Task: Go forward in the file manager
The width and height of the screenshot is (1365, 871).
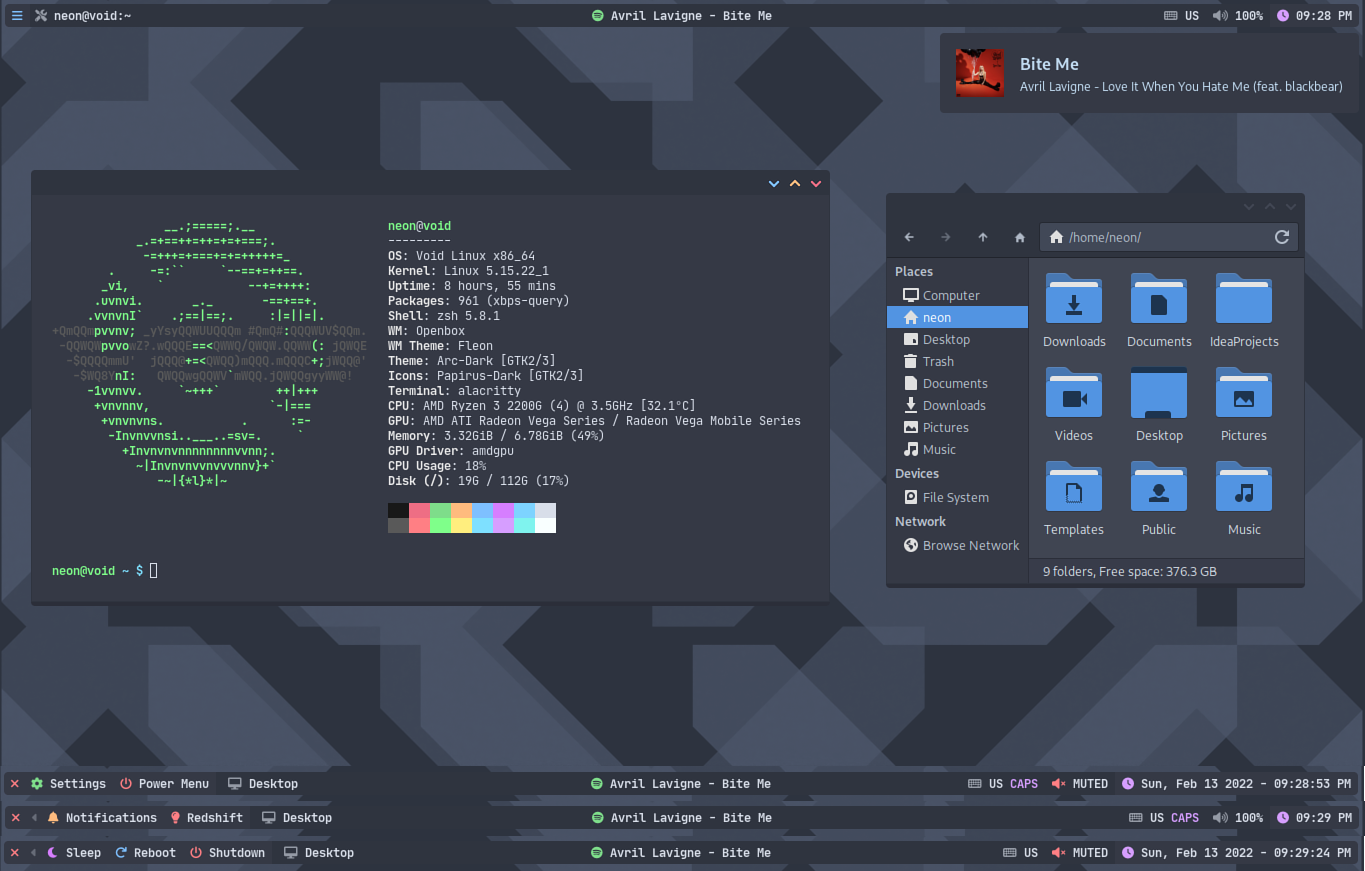Action: point(946,237)
